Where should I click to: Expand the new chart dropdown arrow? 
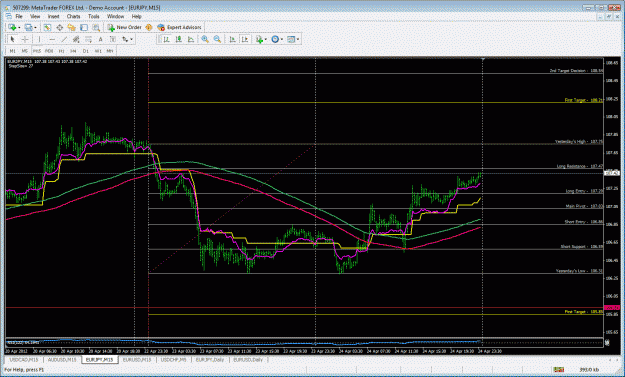[19, 27]
